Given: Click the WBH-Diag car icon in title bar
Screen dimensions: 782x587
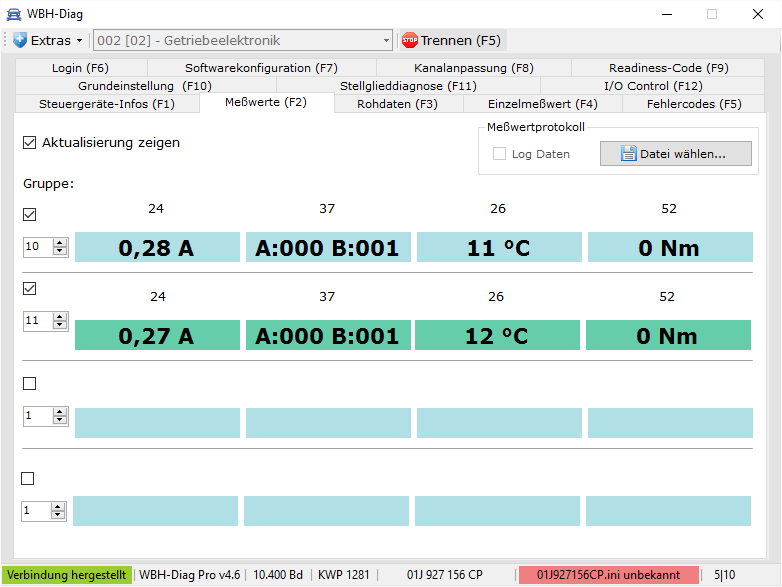Looking at the screenshot, I should tap(13, 14).
